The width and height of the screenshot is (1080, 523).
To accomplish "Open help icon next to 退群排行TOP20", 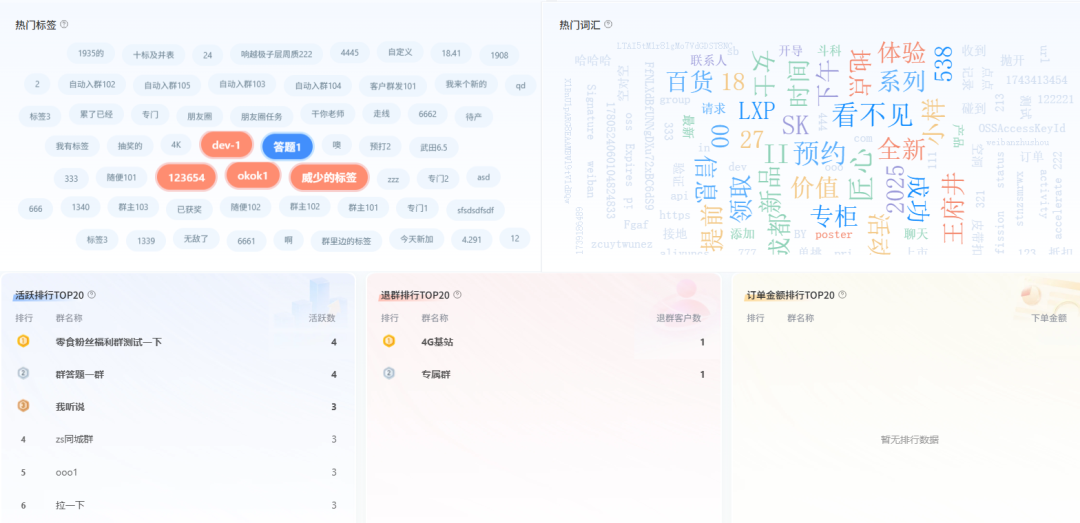I will coord(458,295).
